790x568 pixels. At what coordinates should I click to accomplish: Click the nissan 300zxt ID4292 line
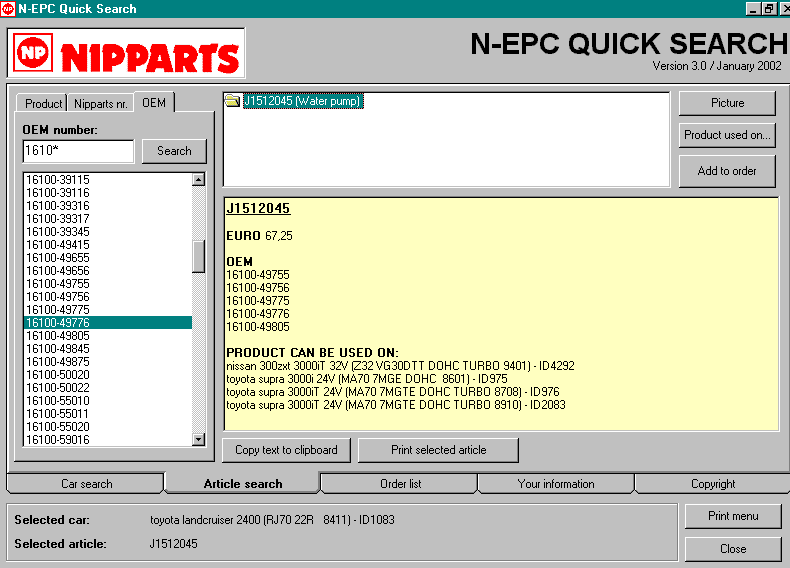coord(400,366)
